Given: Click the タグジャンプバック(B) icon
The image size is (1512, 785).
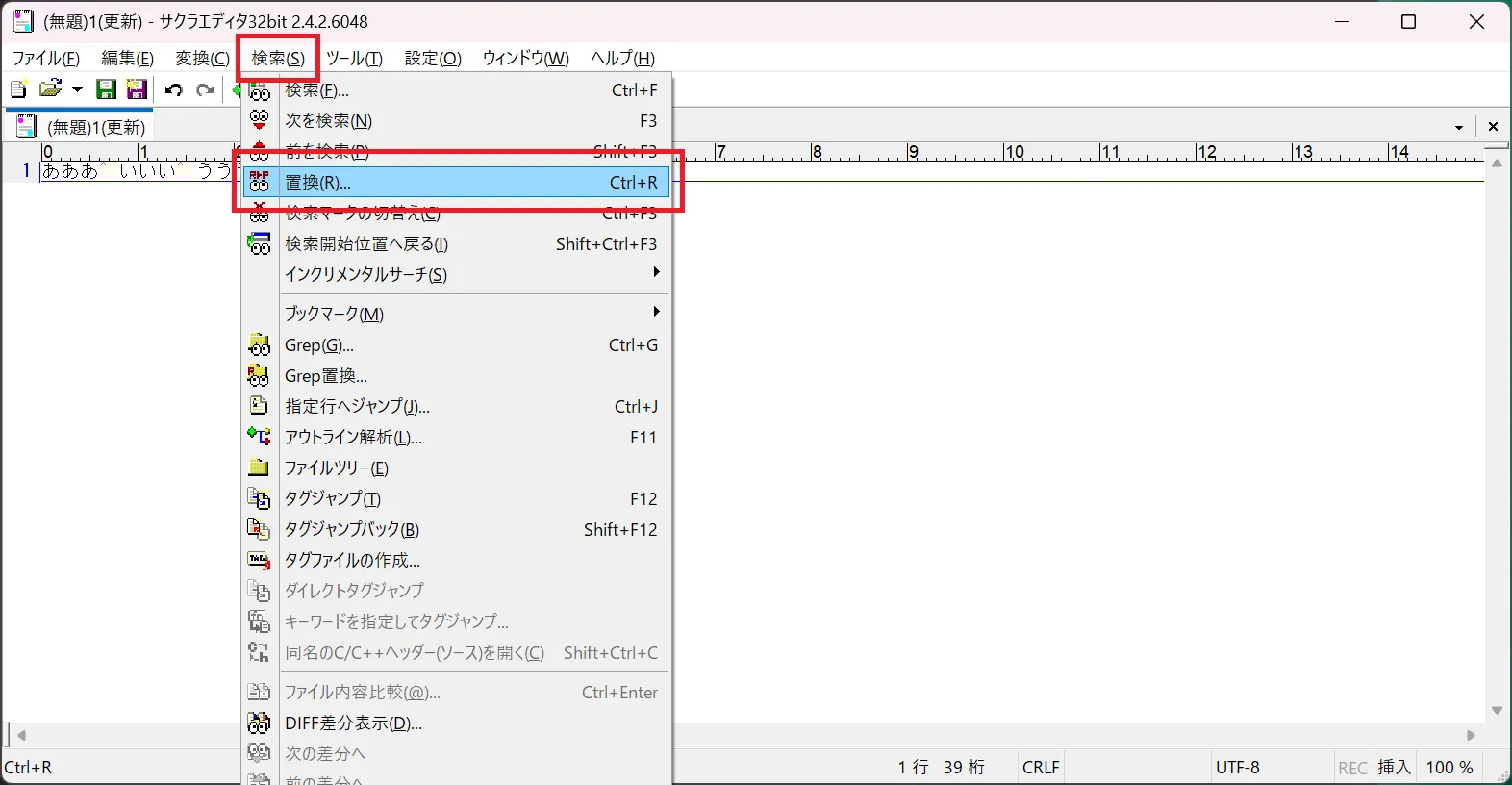Looking at the screenshot, I should tap(260, 529).
